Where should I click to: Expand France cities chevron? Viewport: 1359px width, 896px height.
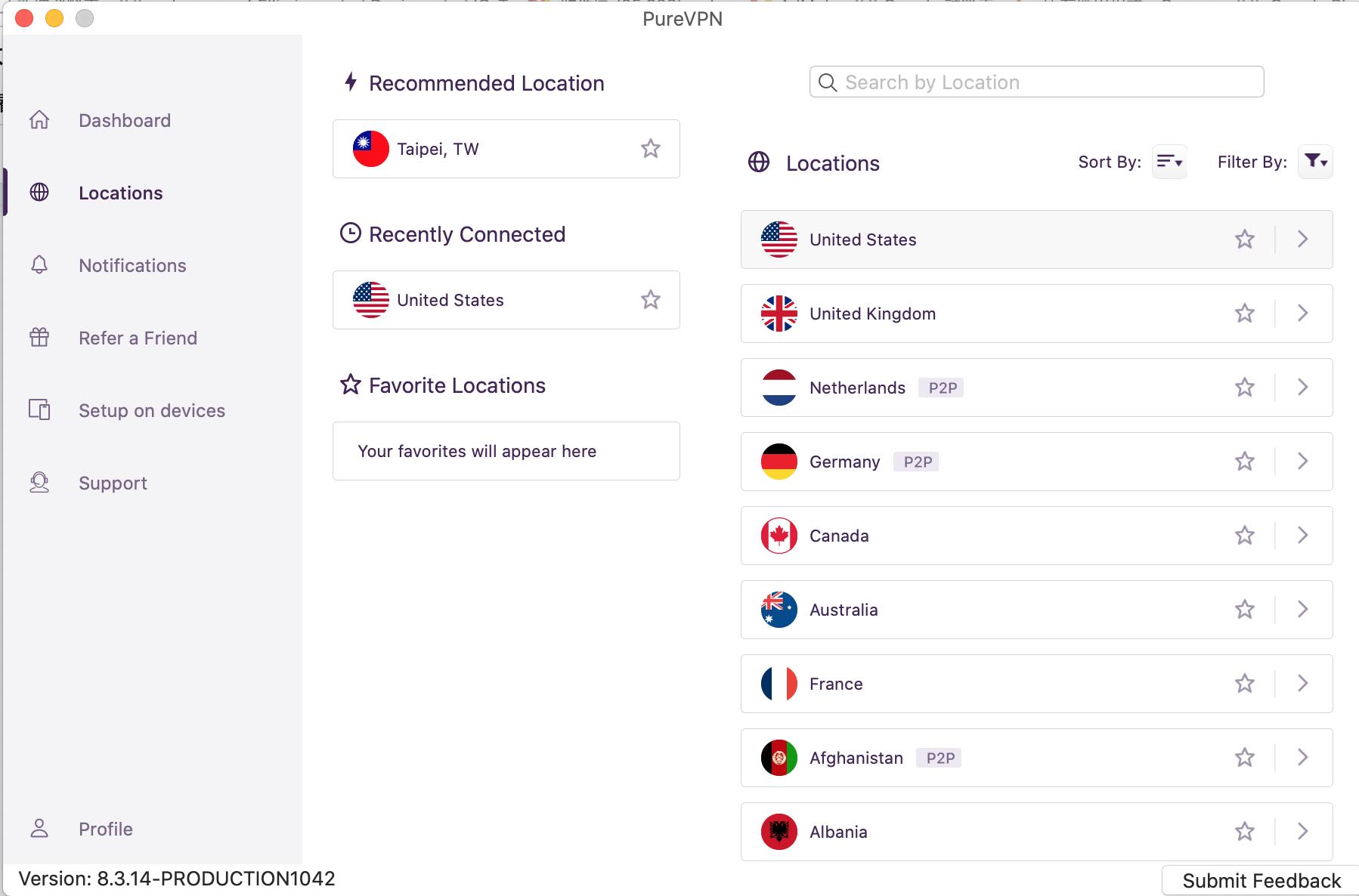click(x=1303, y=683)
